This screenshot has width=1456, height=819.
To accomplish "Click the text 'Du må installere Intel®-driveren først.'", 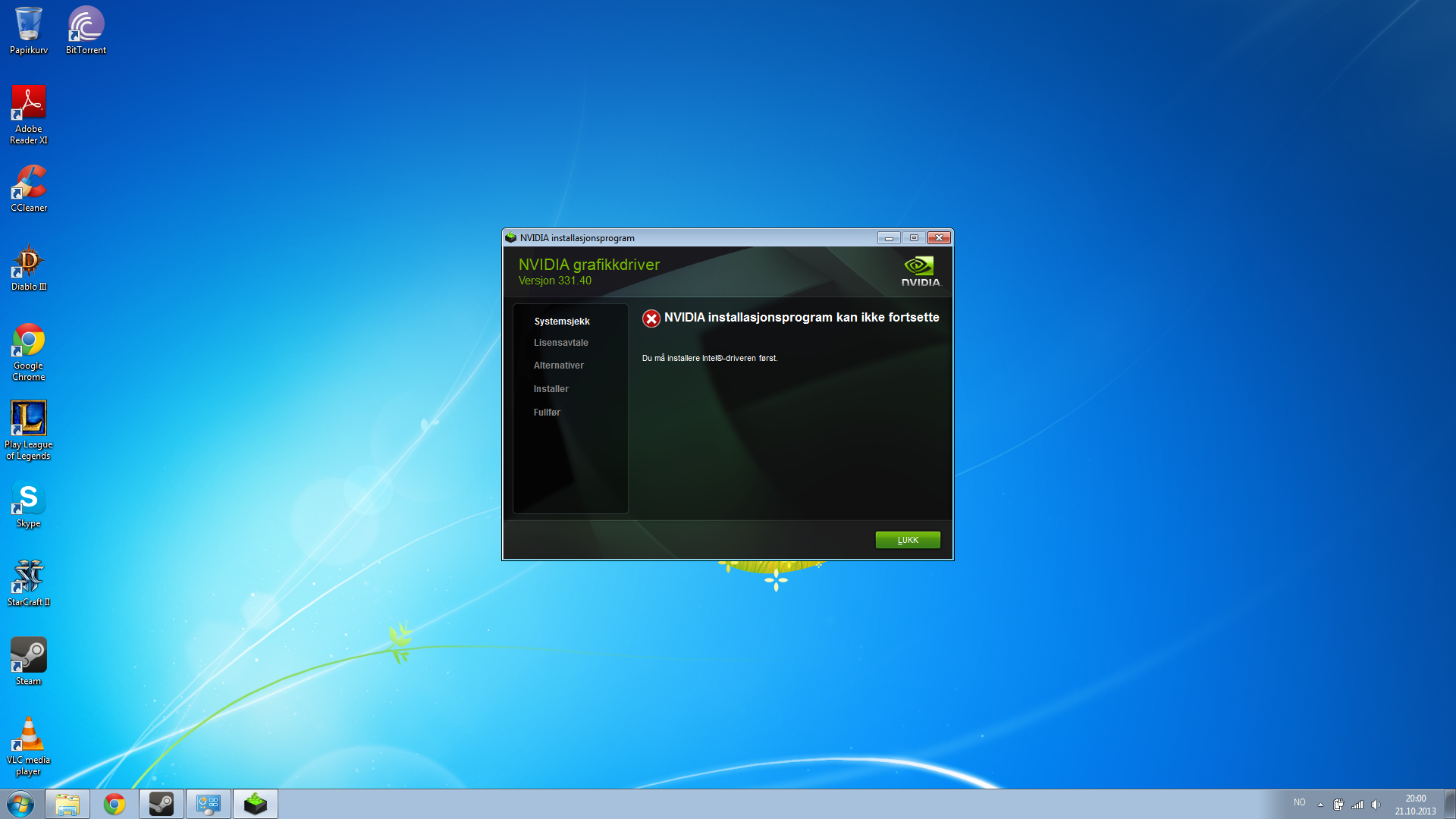I will pyautogui.click(x=710, y=358).
